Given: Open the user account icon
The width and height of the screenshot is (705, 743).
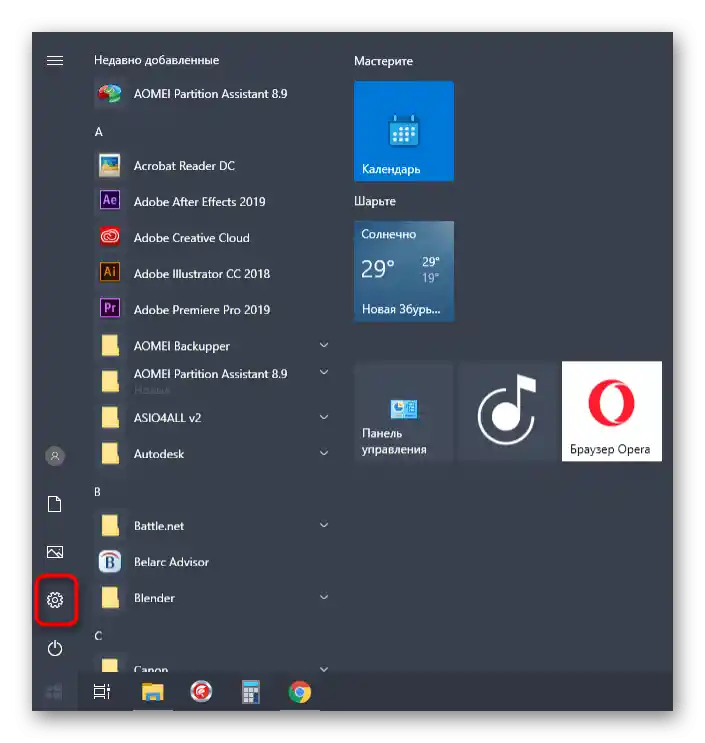Looking at the screenshot, I should (x=55, y=456).
